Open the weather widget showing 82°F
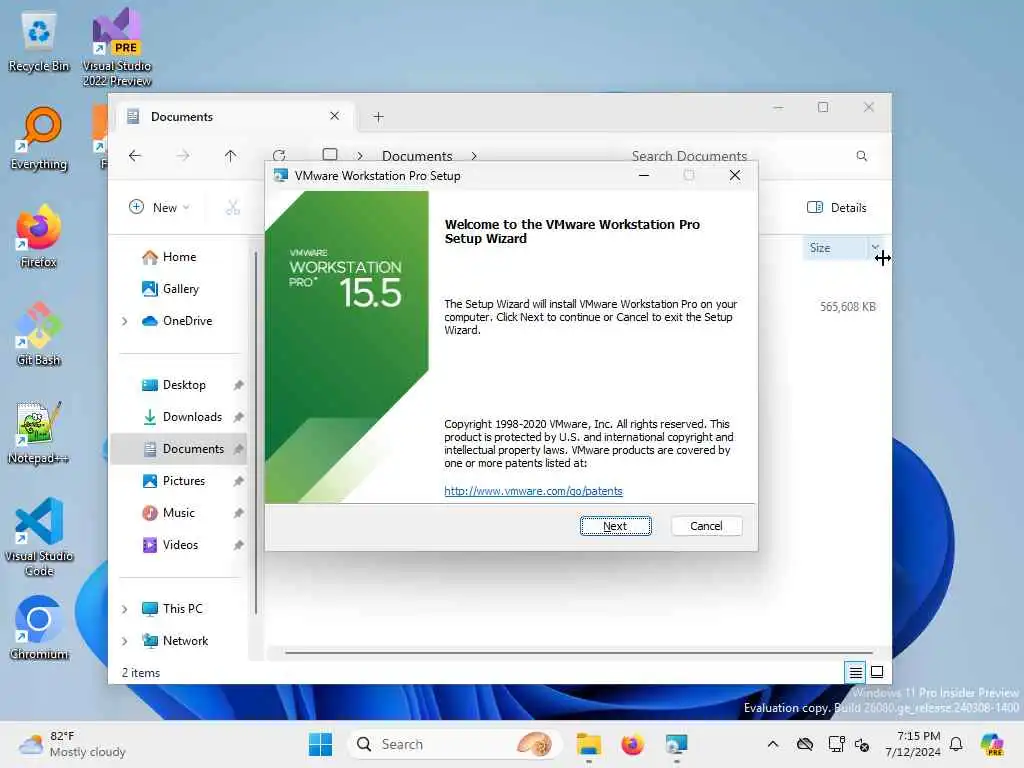The image size is (1024, 768). 73,744
